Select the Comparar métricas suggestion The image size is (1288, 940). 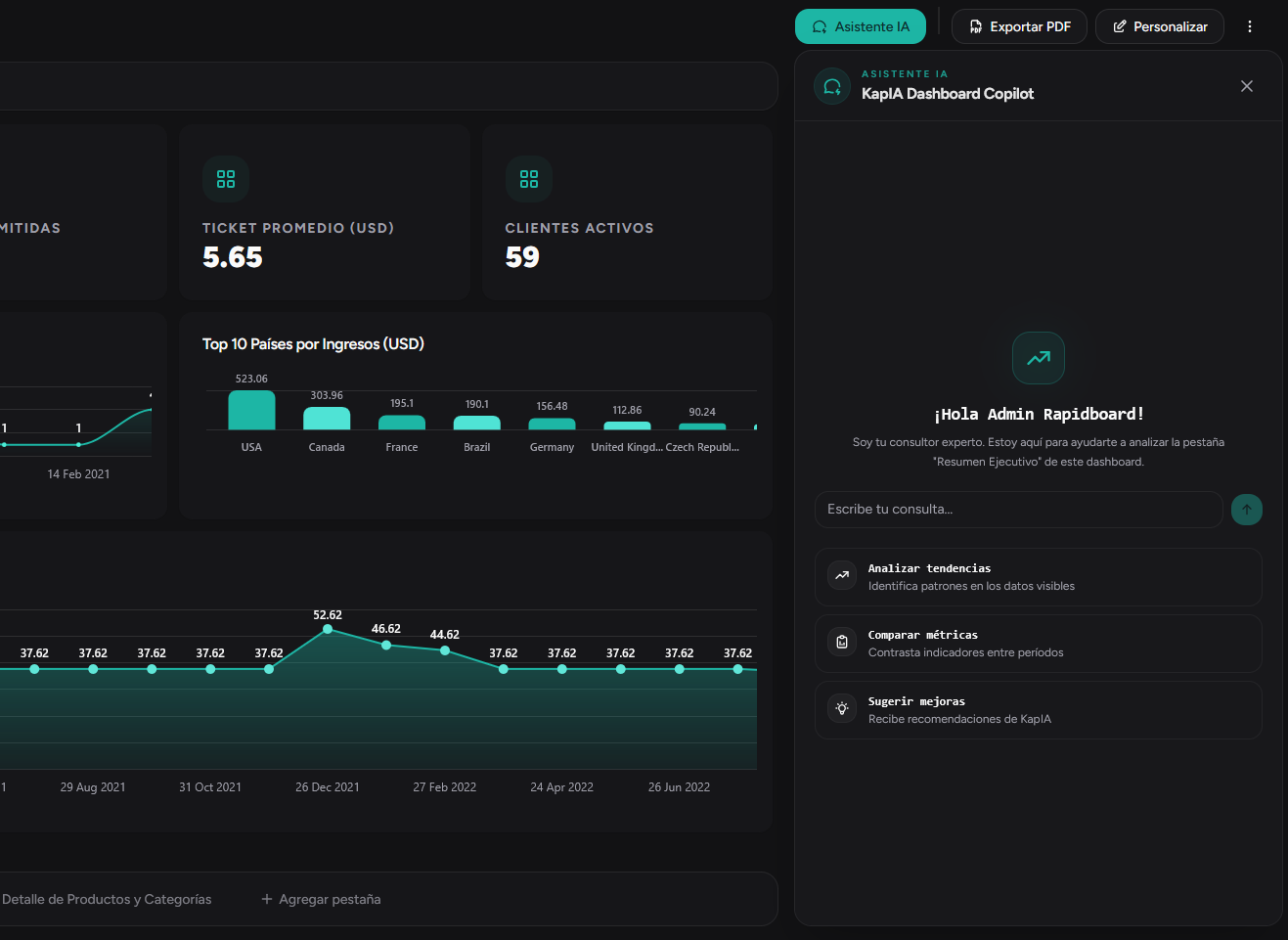coord(1039,644)
